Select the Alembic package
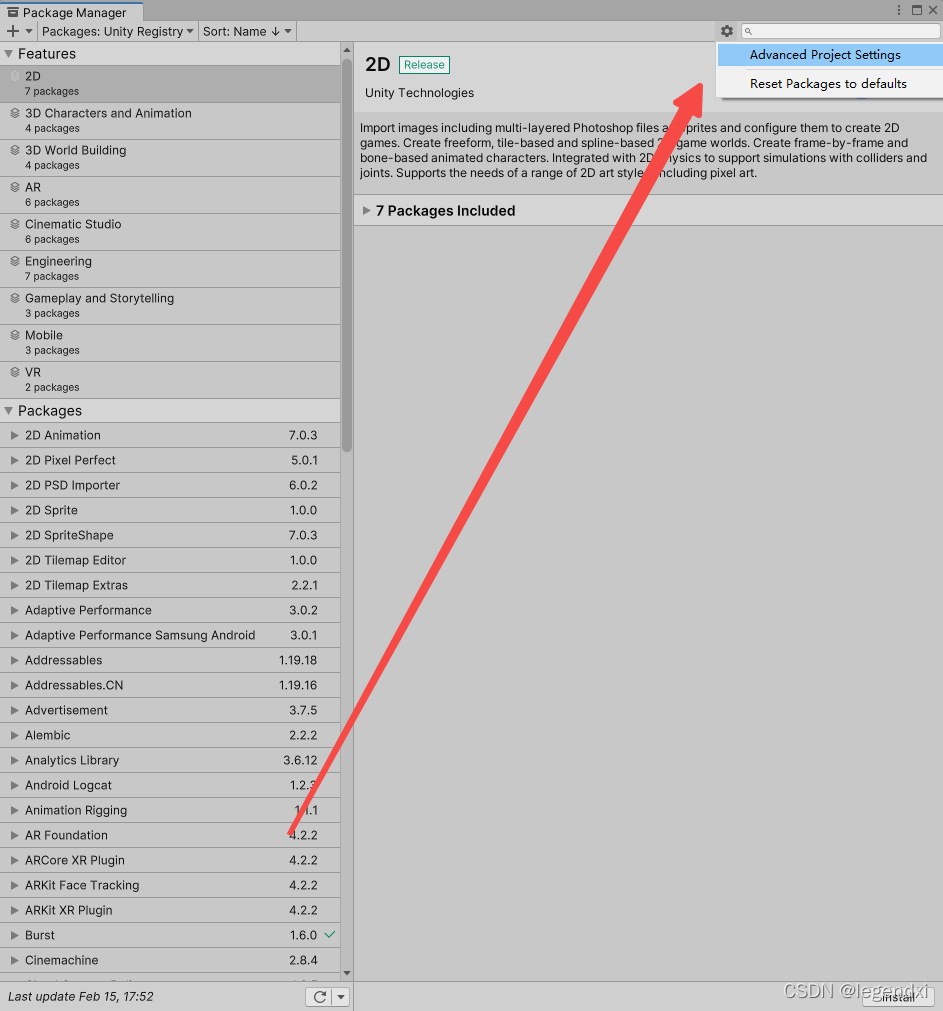 click(x=170, y=735)
